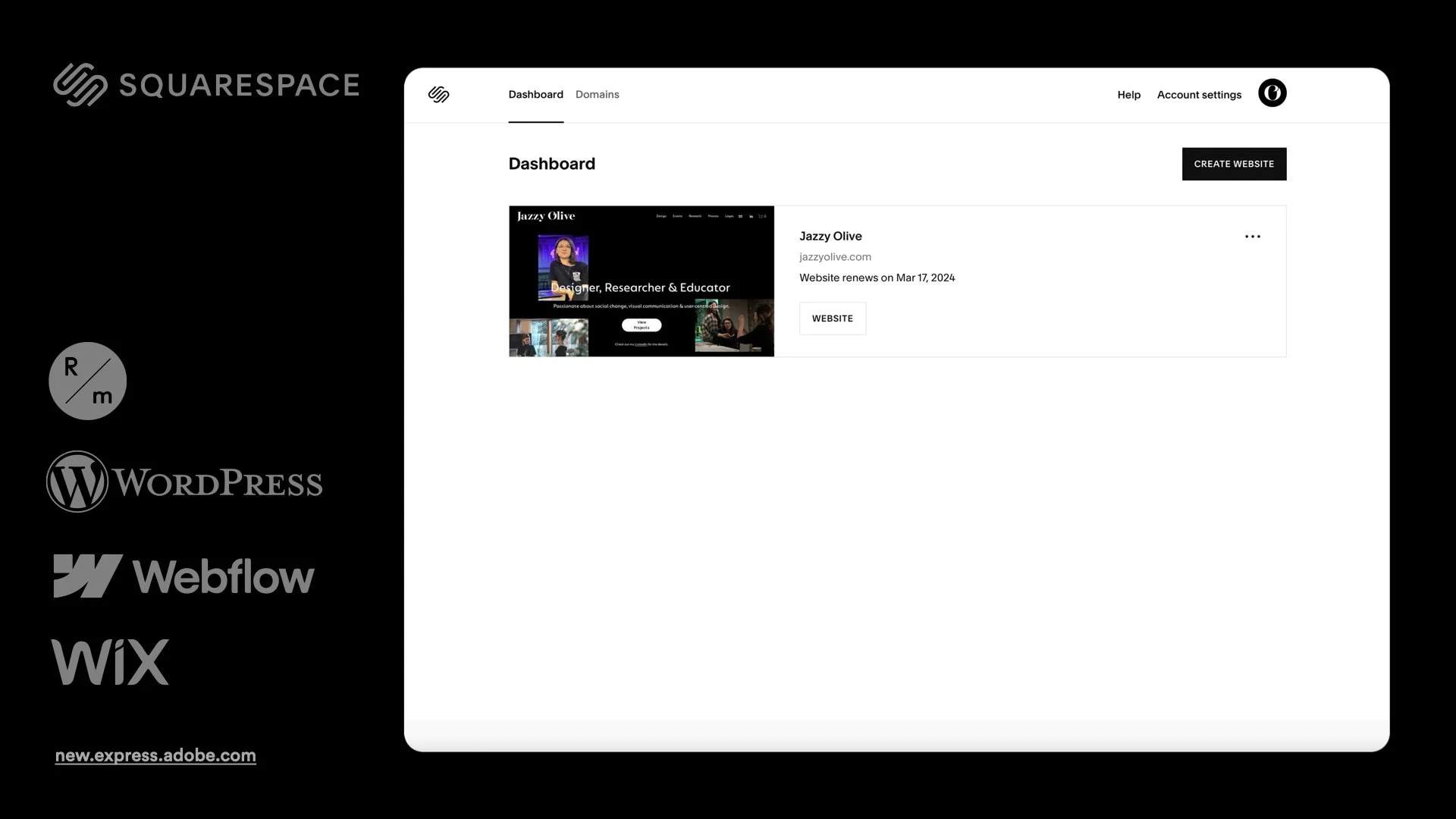This screenshot has height=819, width=1456.
Task: Open the Help menu item
Action: [1128, 95]
